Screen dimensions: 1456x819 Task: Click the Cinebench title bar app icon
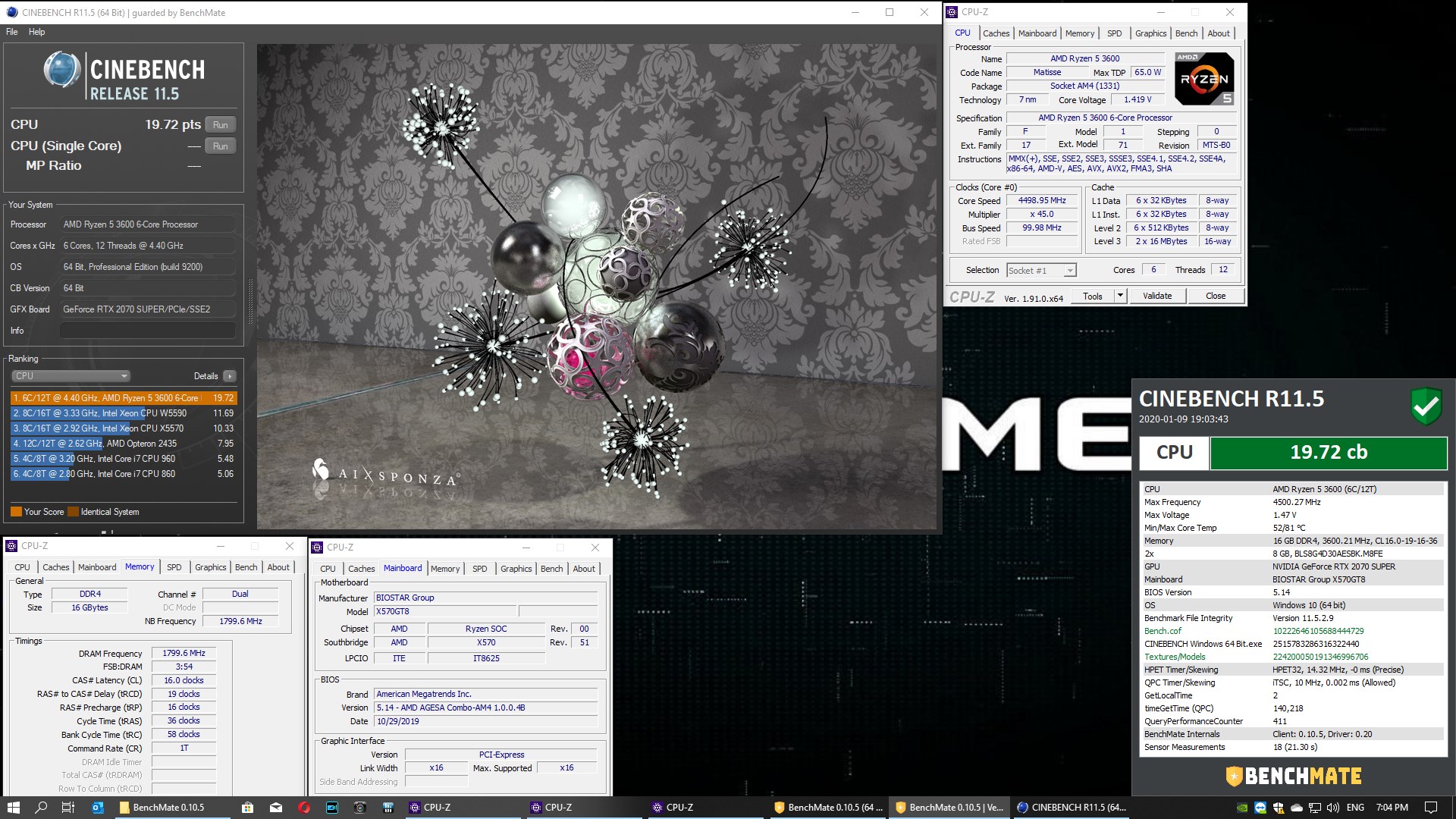11,12
